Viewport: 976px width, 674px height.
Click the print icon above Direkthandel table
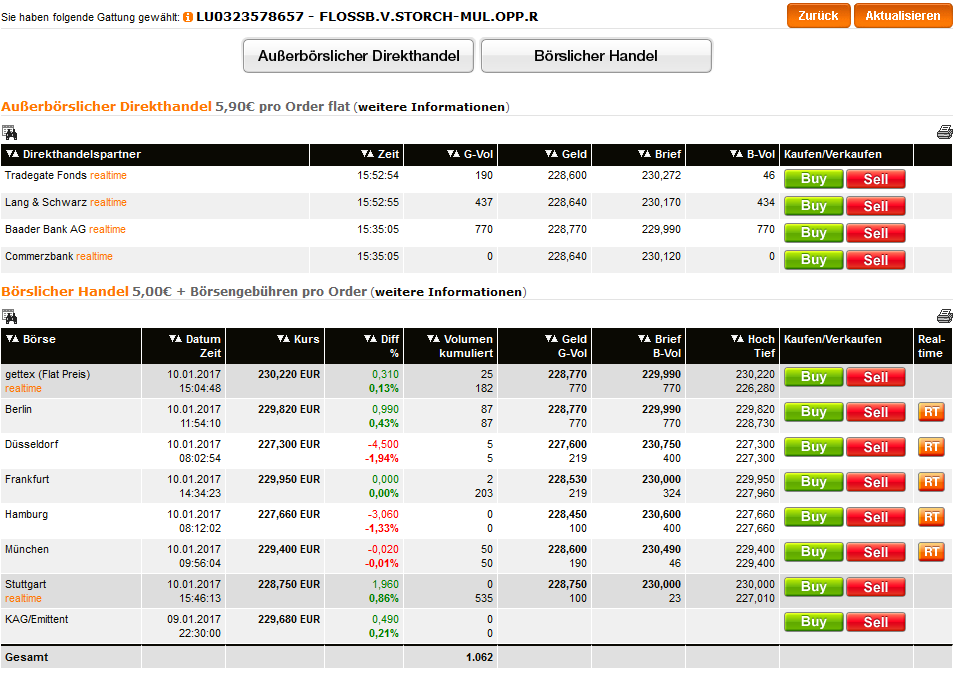pyautogui.click(x=944, y=132)
